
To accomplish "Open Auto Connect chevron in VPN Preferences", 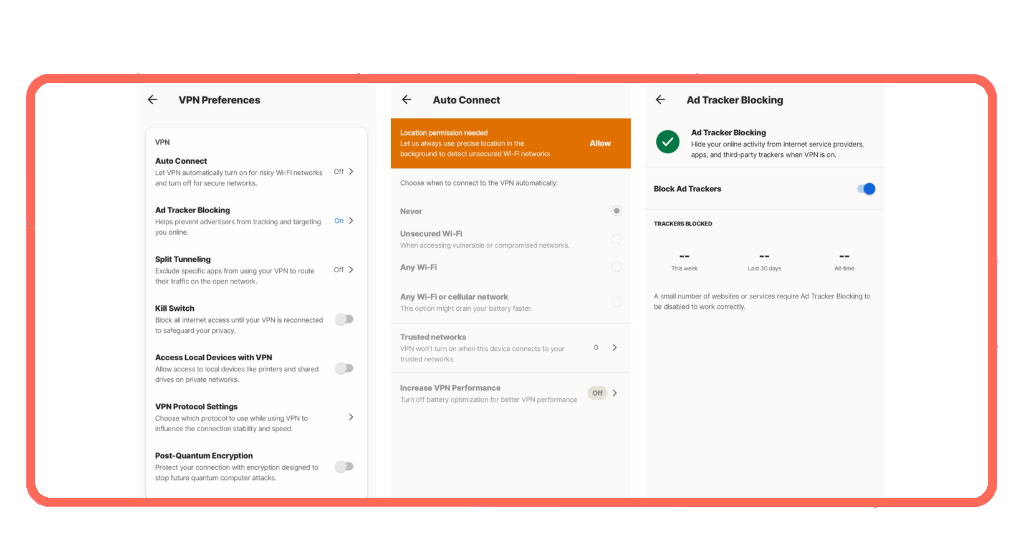I will tap(351, 172).
